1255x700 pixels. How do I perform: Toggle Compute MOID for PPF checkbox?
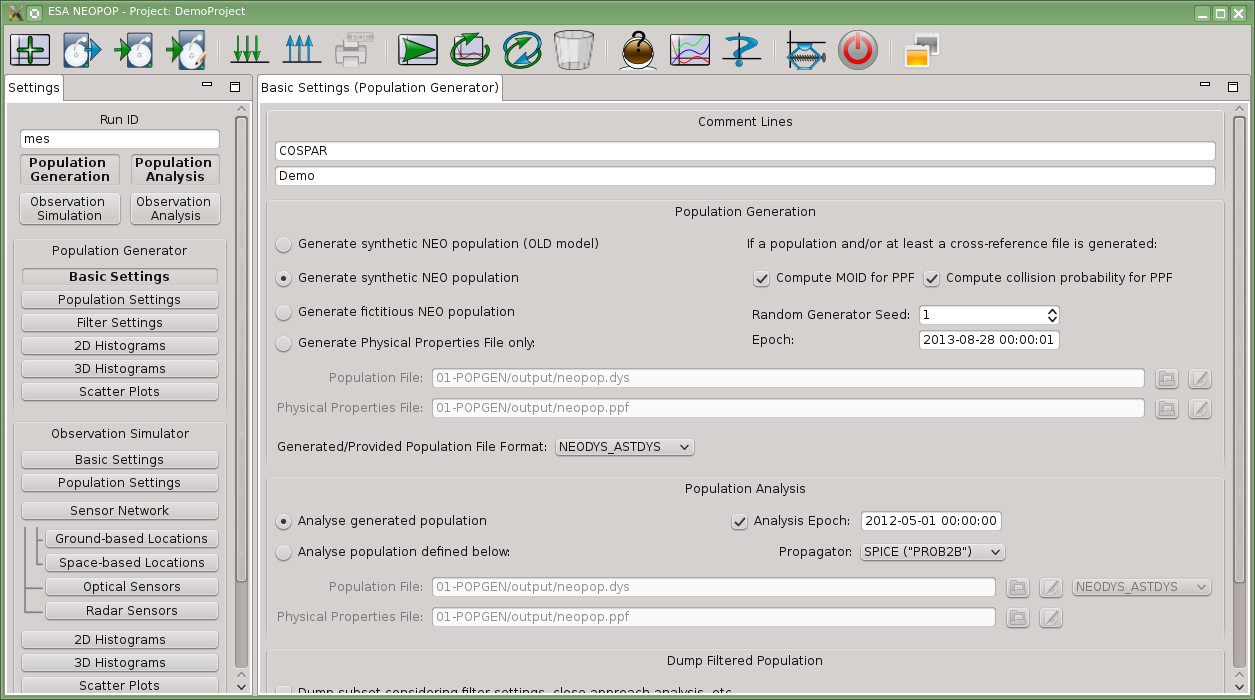(762, 278)
